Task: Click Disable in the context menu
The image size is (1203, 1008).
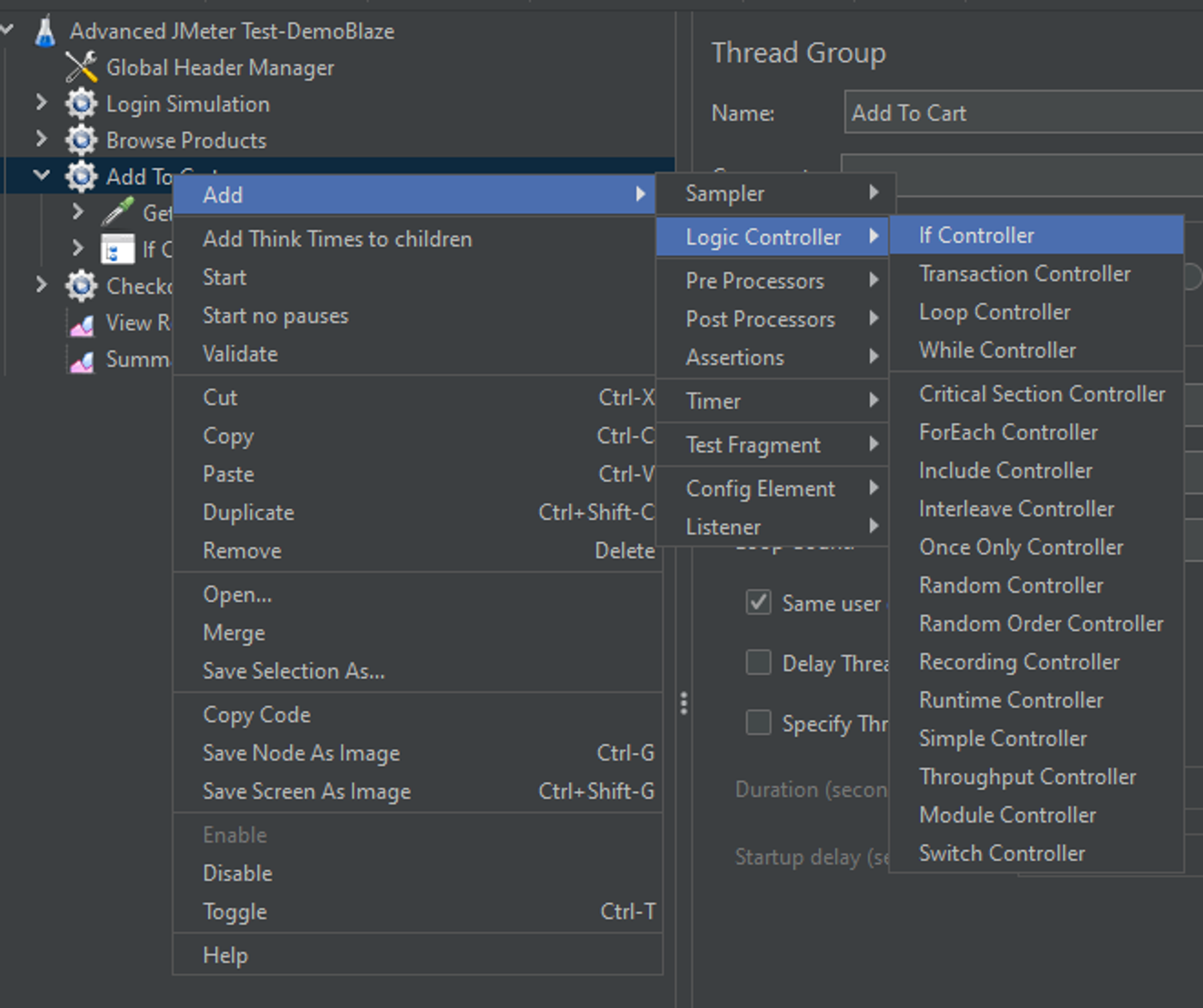Action: [418, 873]
